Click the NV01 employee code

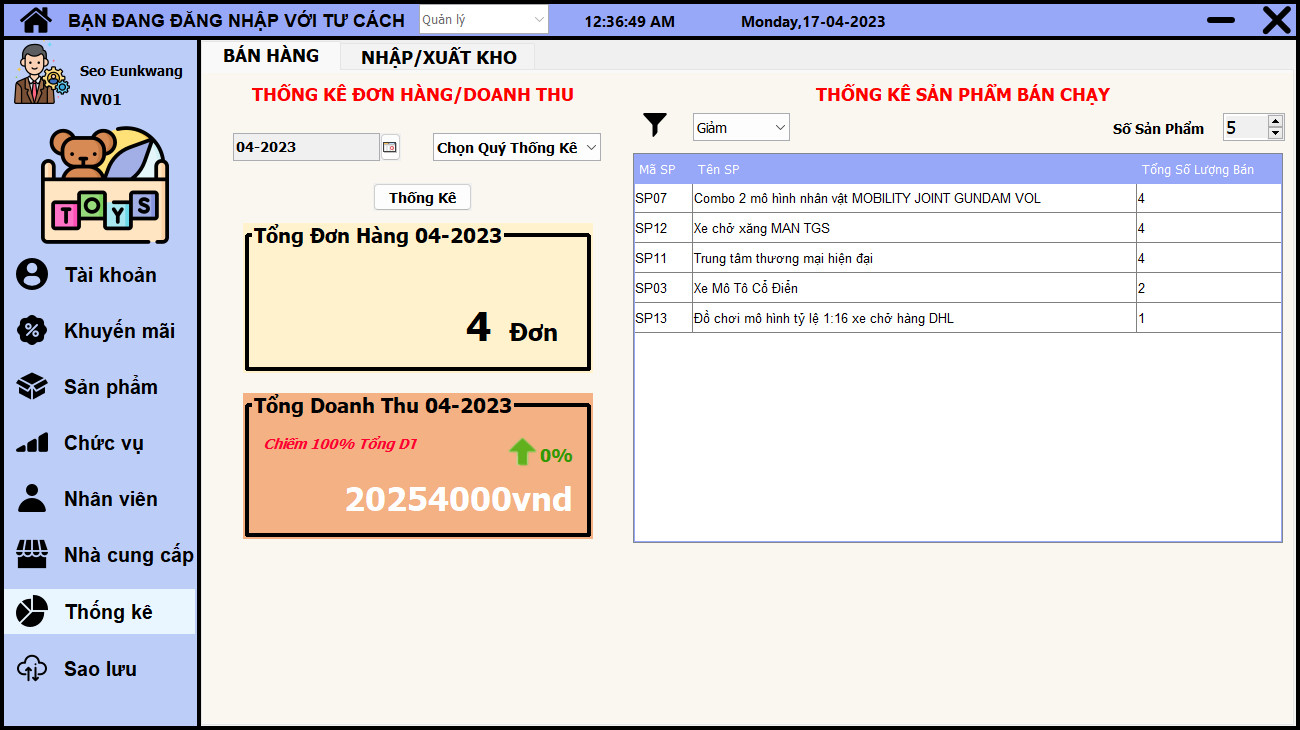(100, 99)
